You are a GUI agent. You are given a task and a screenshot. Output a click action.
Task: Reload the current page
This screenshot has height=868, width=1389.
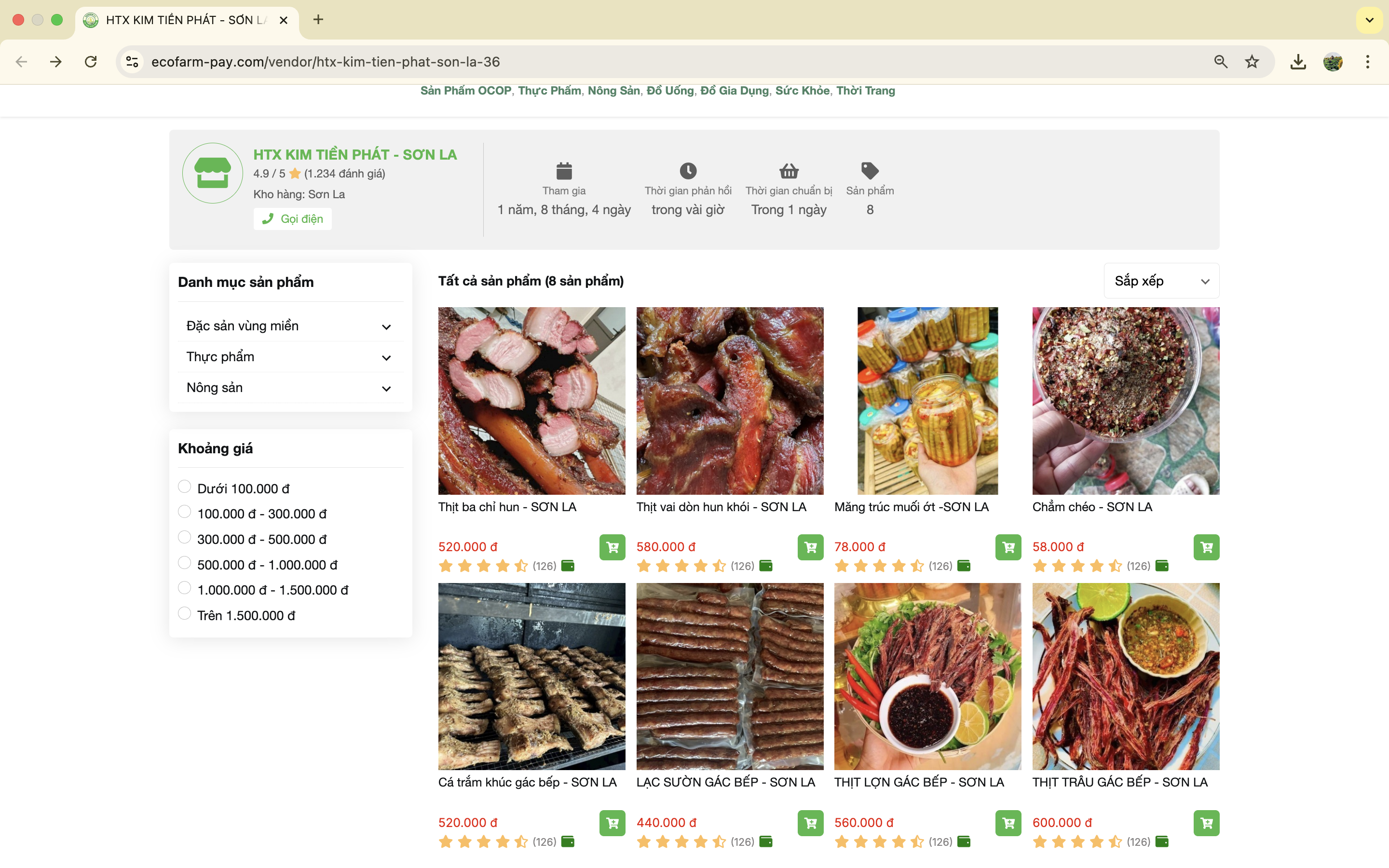tap(91, 61)
